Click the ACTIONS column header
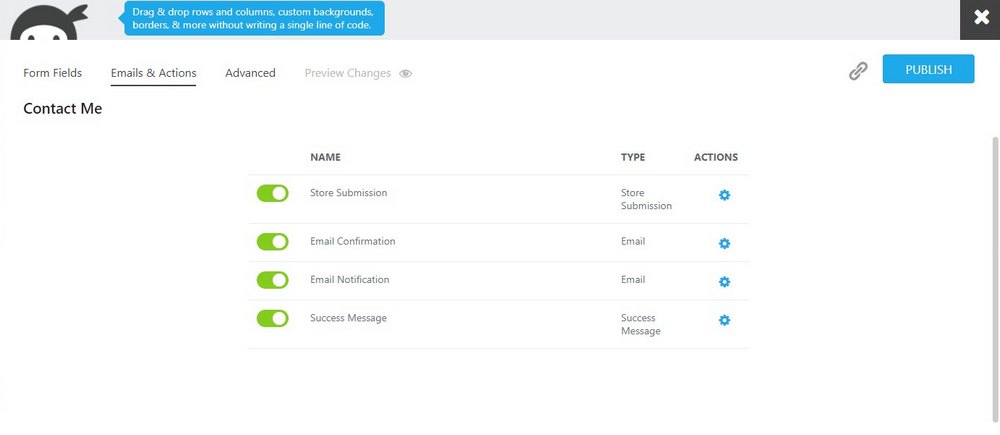 pyautogui.click(x=716, y=157)
